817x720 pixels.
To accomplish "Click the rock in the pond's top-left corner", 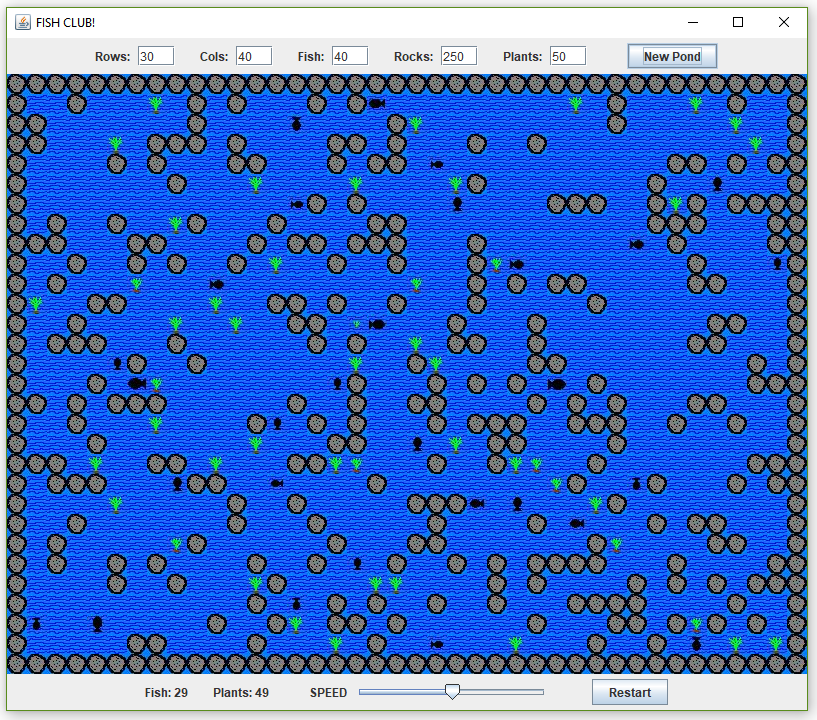I will click(17, 84).
